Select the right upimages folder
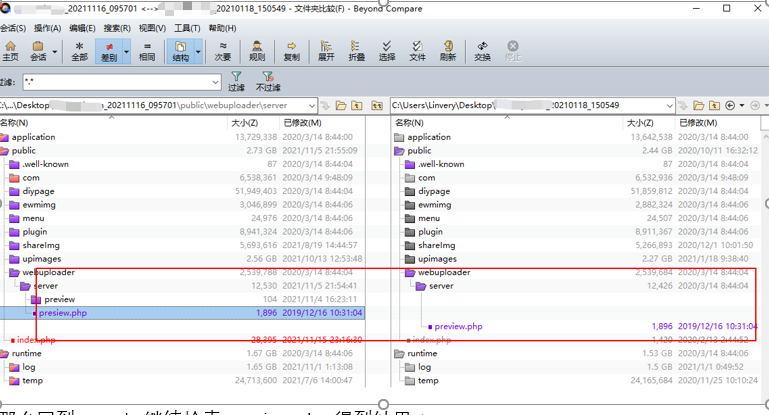 click(437, 259)
